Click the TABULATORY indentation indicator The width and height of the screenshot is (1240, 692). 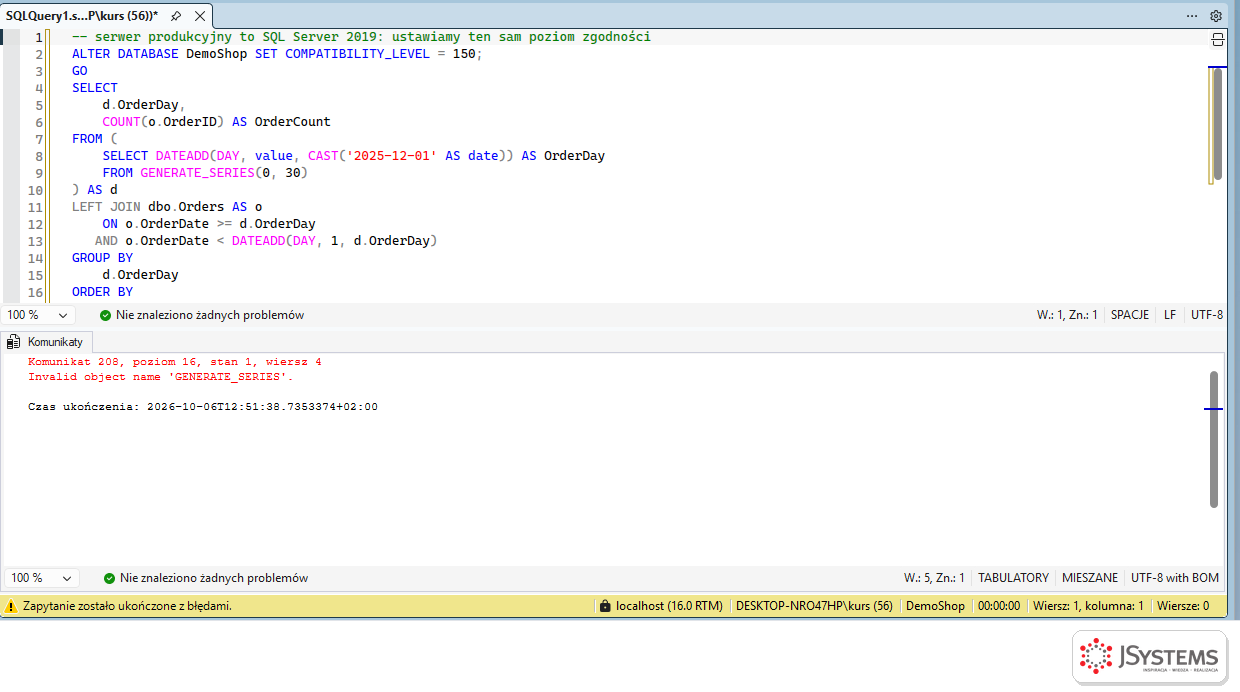pos(1013,578)
